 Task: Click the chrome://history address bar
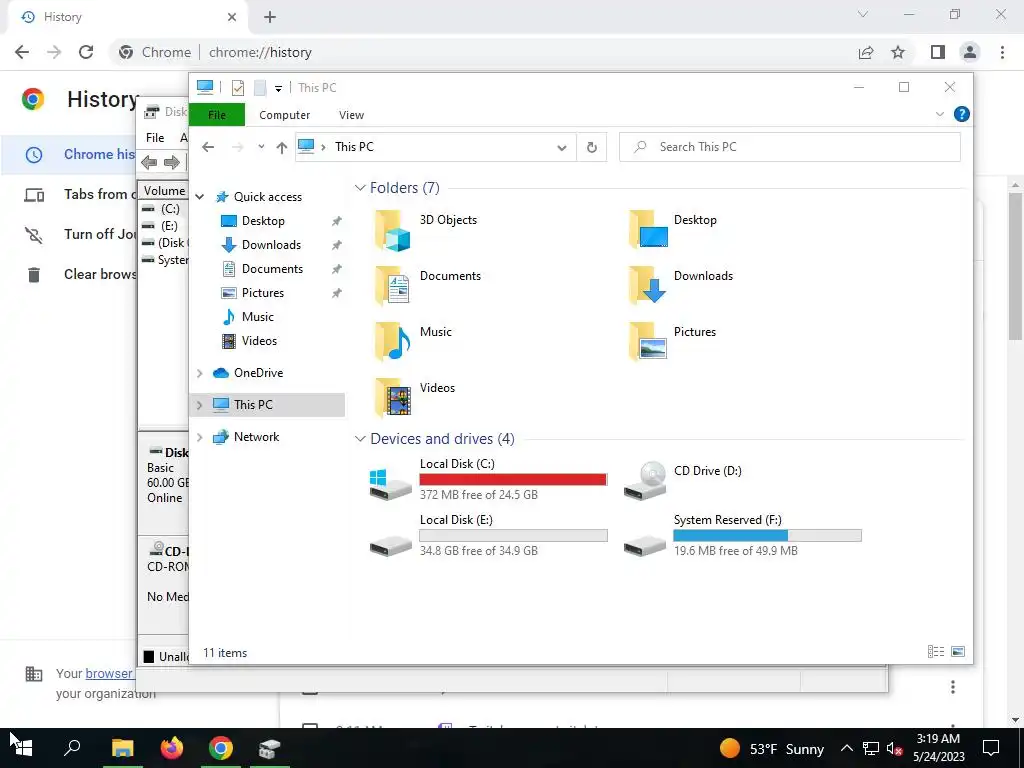(259, 52)
